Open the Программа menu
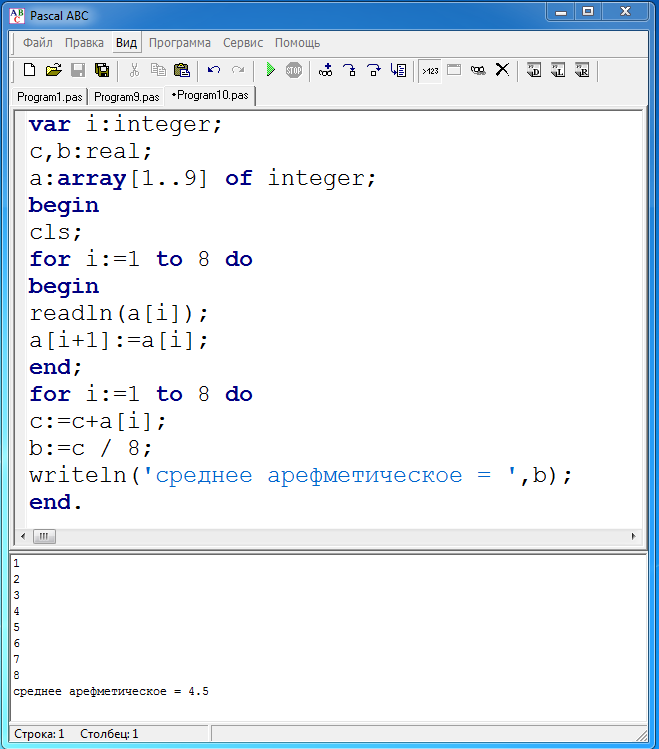The height and width of the screenshot is (749, 659). (x=180, y=43)
